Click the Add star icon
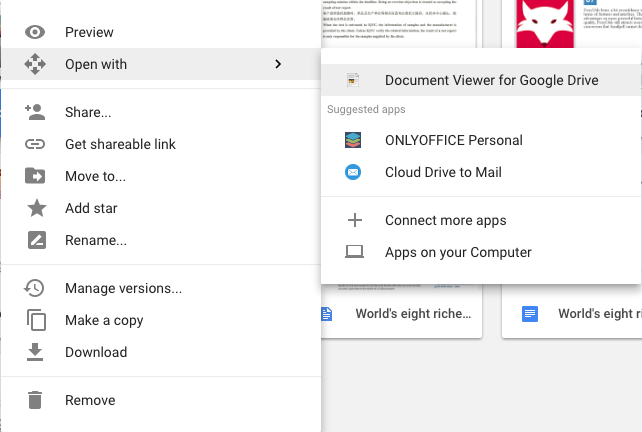This screenshot has width=642, height=432. click(35, 208)
